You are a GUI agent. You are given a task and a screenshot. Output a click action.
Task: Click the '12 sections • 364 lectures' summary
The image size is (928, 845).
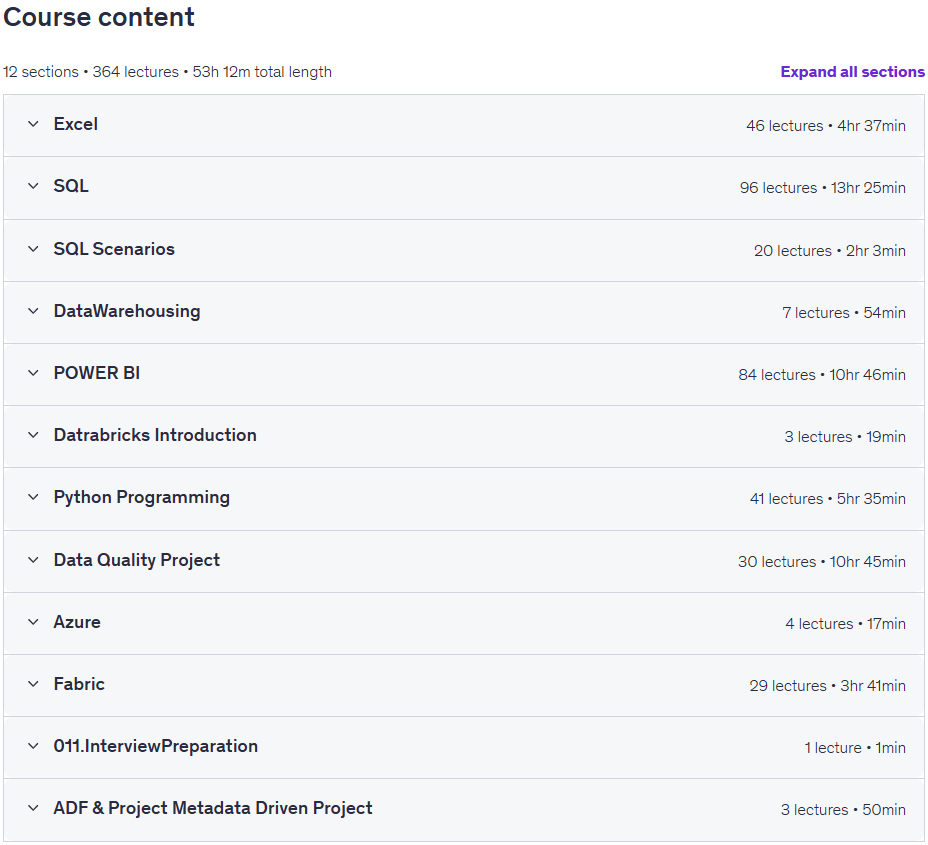(x=91, y=72)
